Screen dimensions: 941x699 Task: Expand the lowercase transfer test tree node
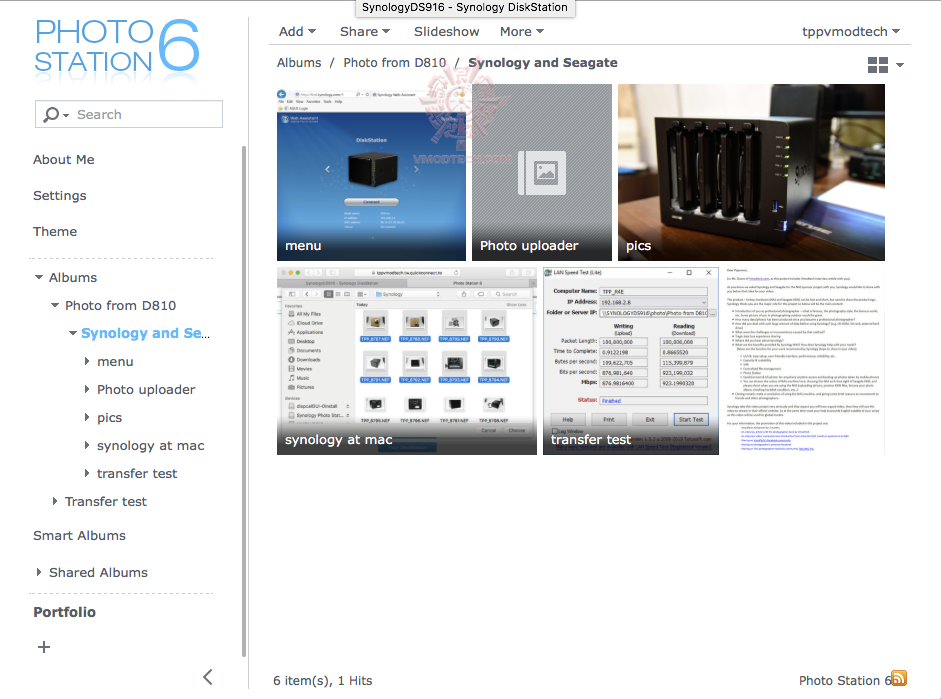86,473
